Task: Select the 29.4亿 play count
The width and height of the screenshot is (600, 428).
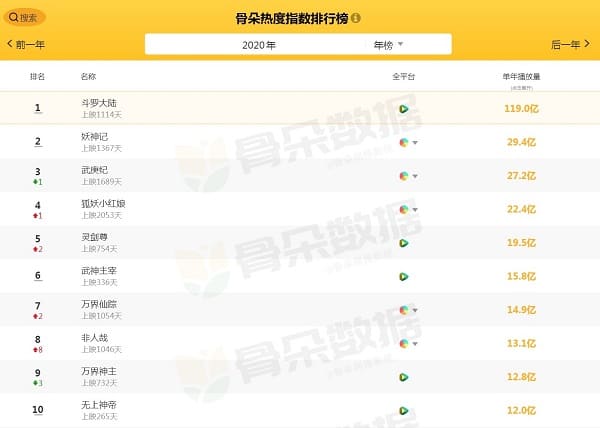Action: [521, 142]
